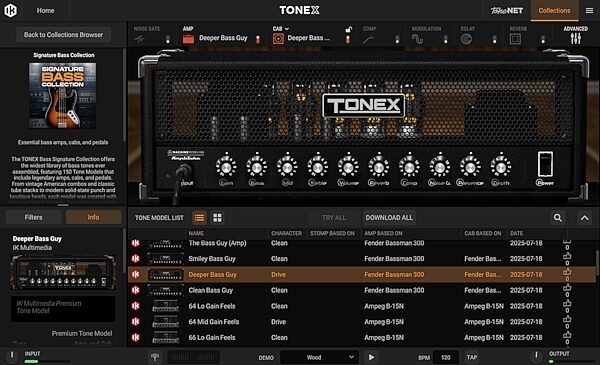Open the CAB dropdown arrow
The width and height of the screenshot is (600, 365).
287,29
